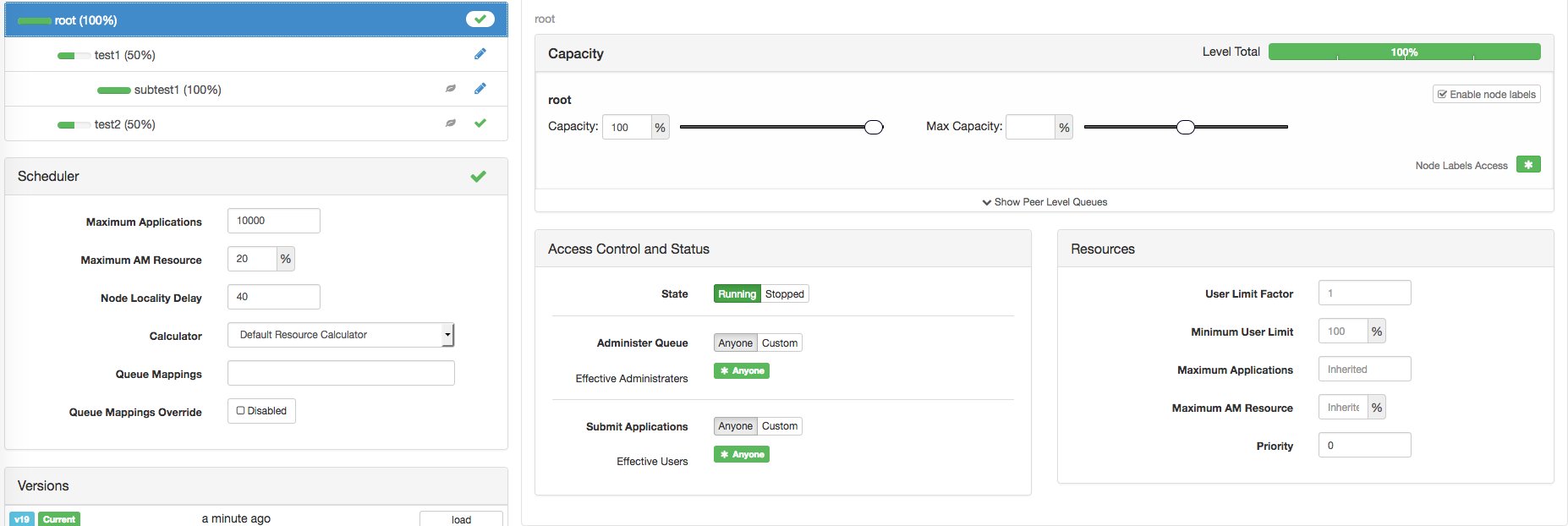Select the test1 queue in tree
1568x526 pixels.
tap(124, 55)
